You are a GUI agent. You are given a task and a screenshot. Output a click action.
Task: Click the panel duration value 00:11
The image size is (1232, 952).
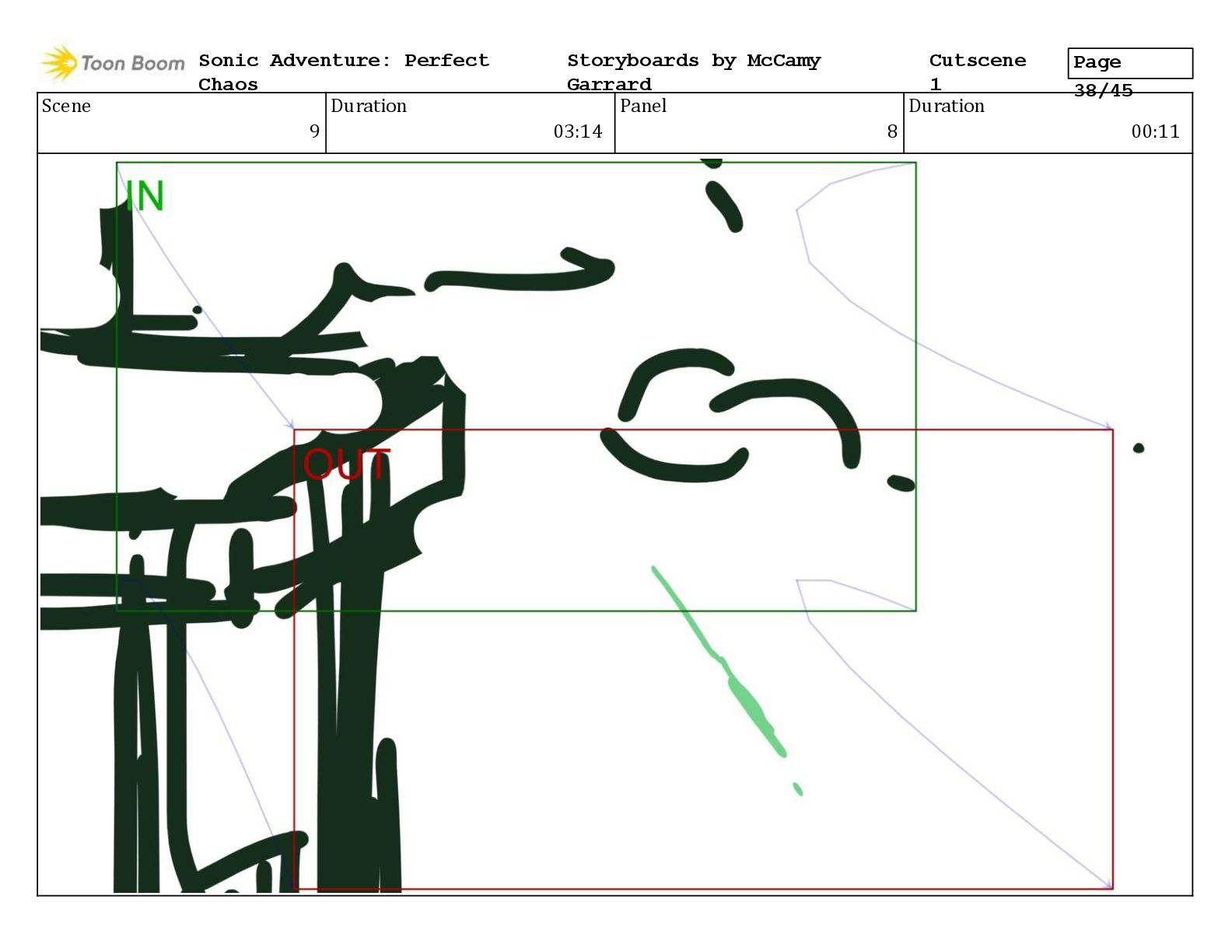(1156, 131)
